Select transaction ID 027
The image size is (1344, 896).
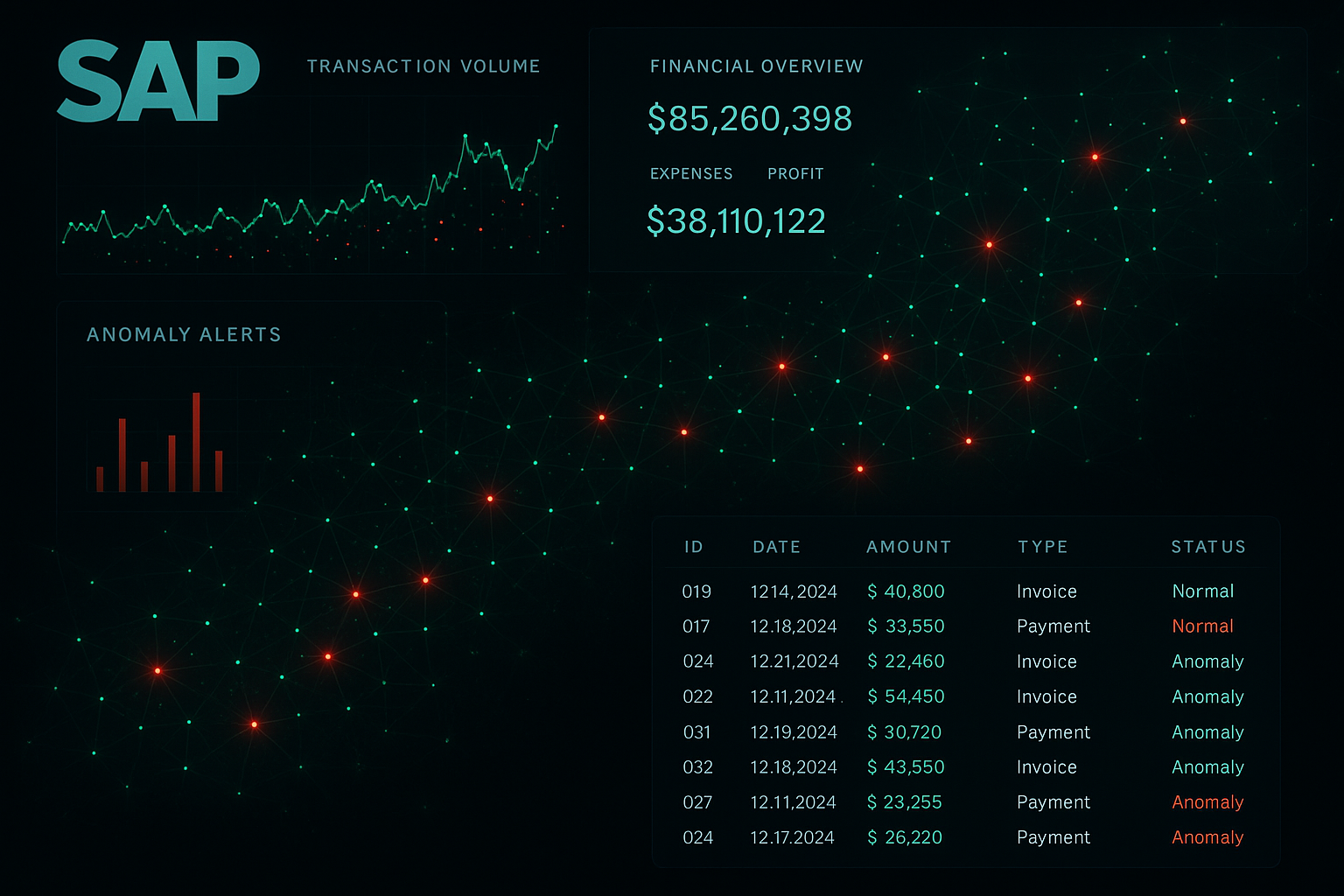[x=697, y=802]
